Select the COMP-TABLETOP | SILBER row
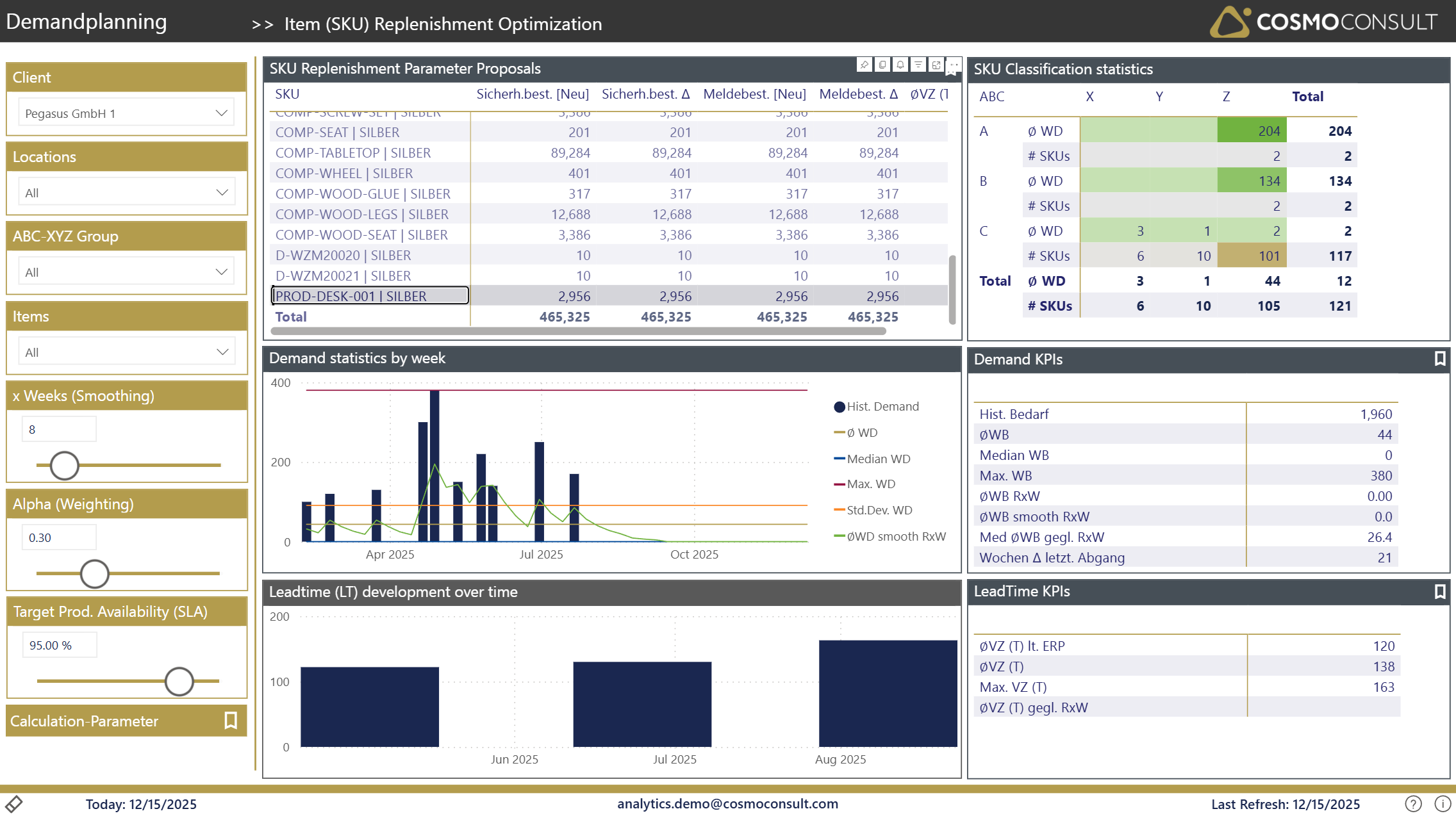Image resolution: width=1456 pixels, height=818 pixels. [x=353, y=153]
